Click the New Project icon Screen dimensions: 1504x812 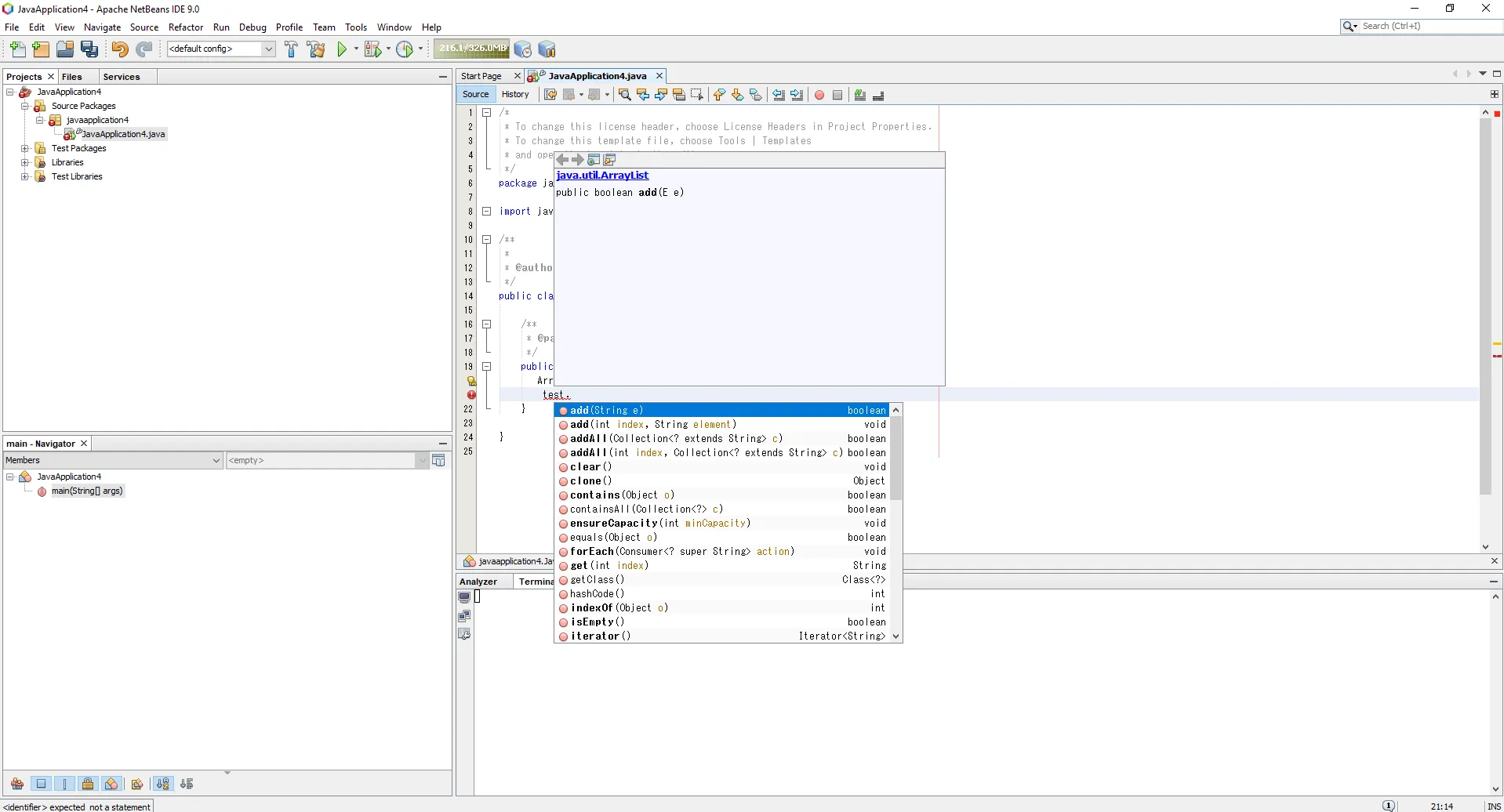[41, 49]
